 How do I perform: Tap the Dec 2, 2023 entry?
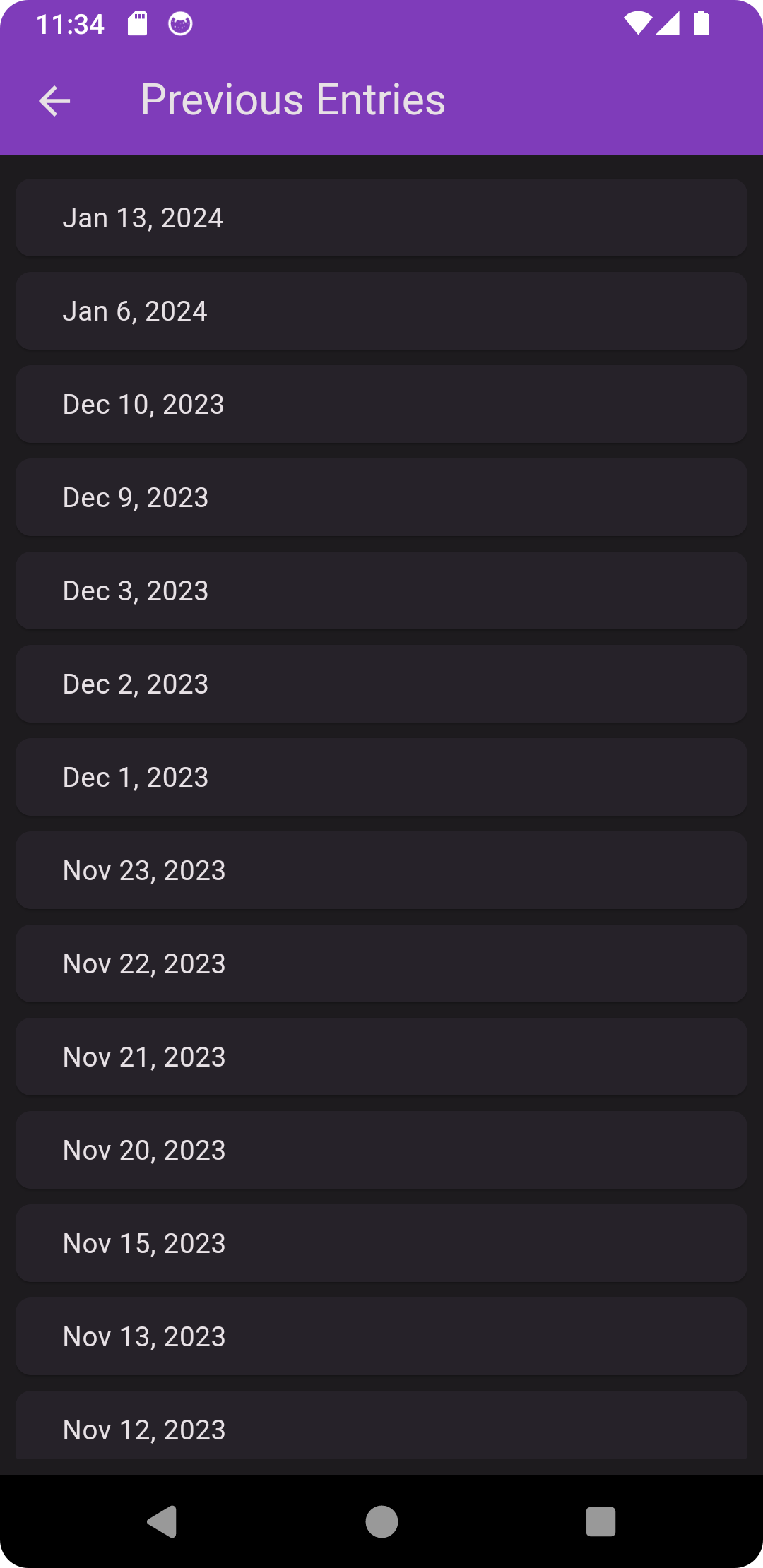click(x=381, y=684)
